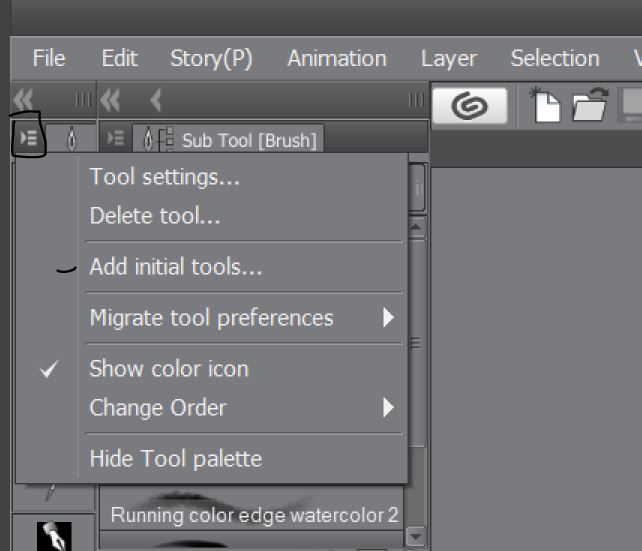Click the single left arrow on Sub Tool dock
This screenshot has width=642, height=551.
[x=156, y=100]
